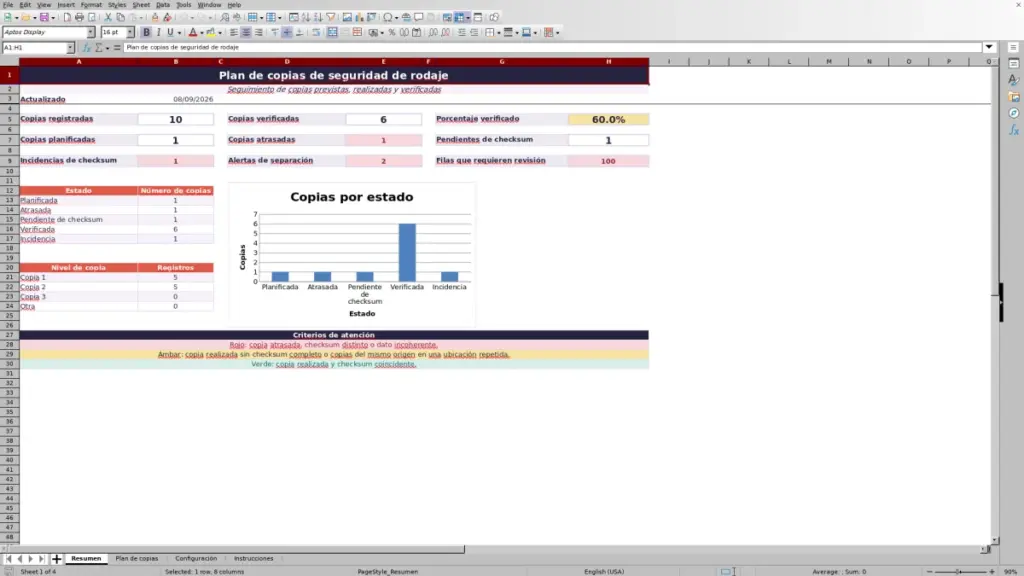The width and height of the screenshot is (1024, 576).
Task: Switch to the Instrucciones sheet tab
Action: [x=253, y=558]
